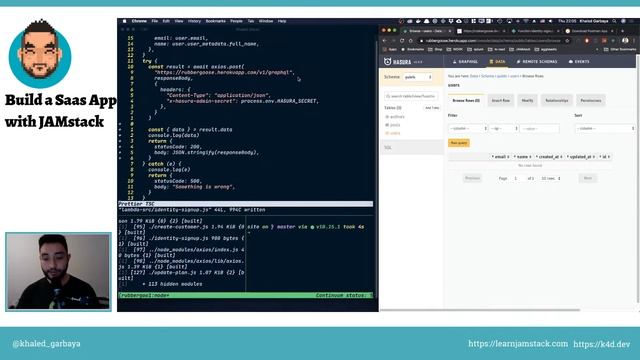640x360 pixels.
Task: Select the Relationships tab
Action: click(557, 100)
